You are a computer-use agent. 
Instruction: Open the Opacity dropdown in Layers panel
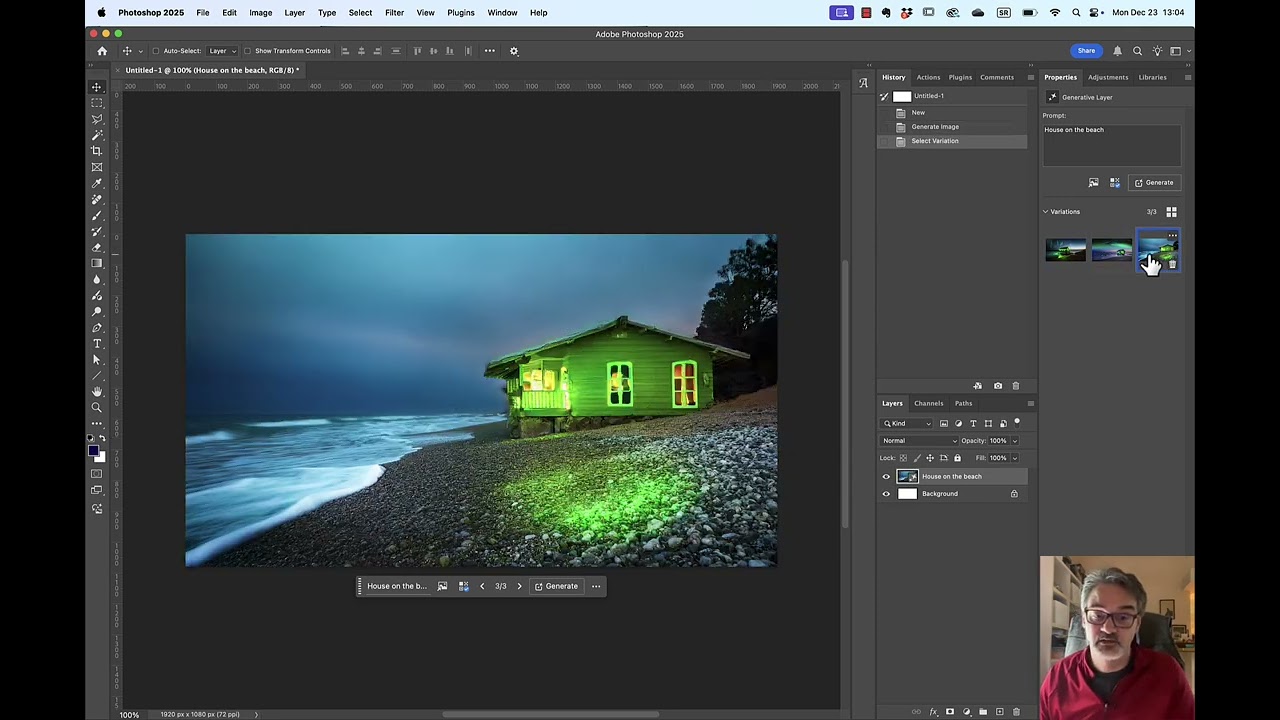point(1013,440)
